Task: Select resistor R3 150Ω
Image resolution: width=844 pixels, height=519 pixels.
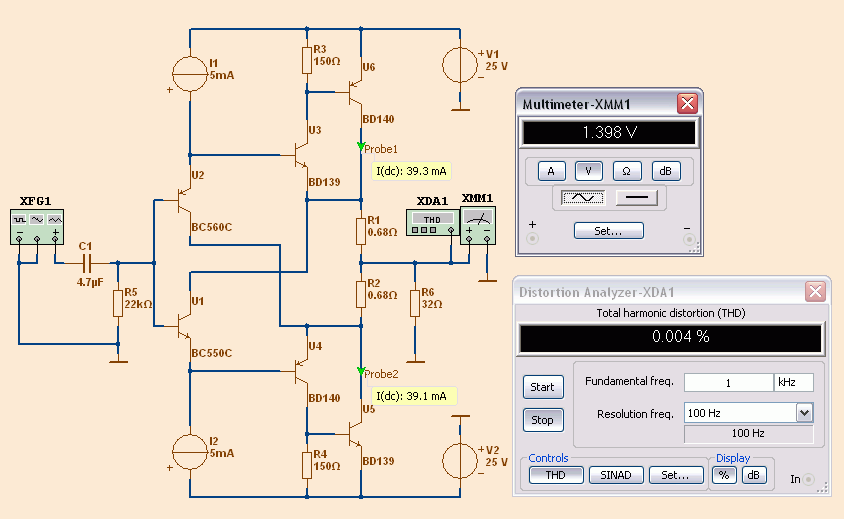Action: [307, 60]
